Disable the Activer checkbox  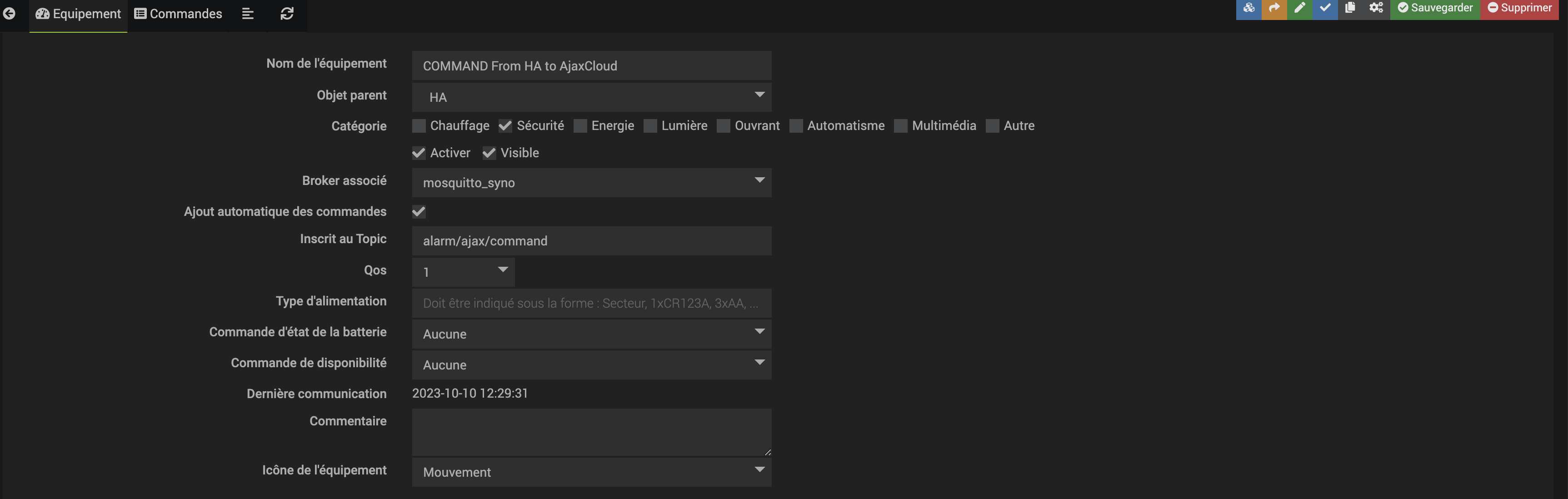[419, 153]
